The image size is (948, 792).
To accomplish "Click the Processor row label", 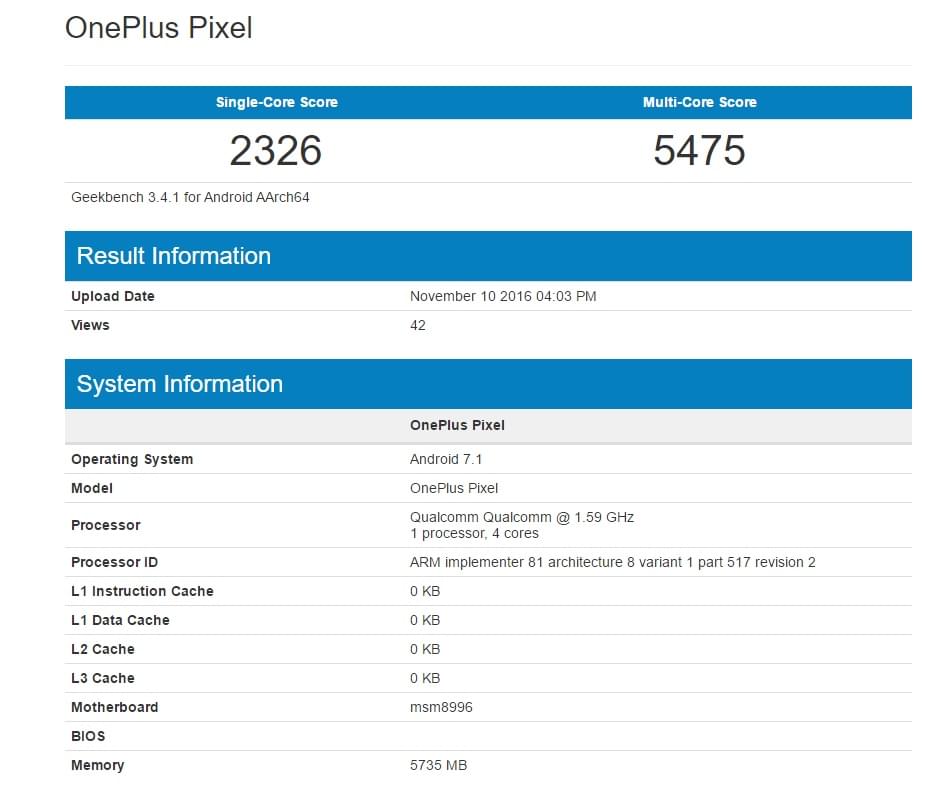I will [x=106, y=525].
